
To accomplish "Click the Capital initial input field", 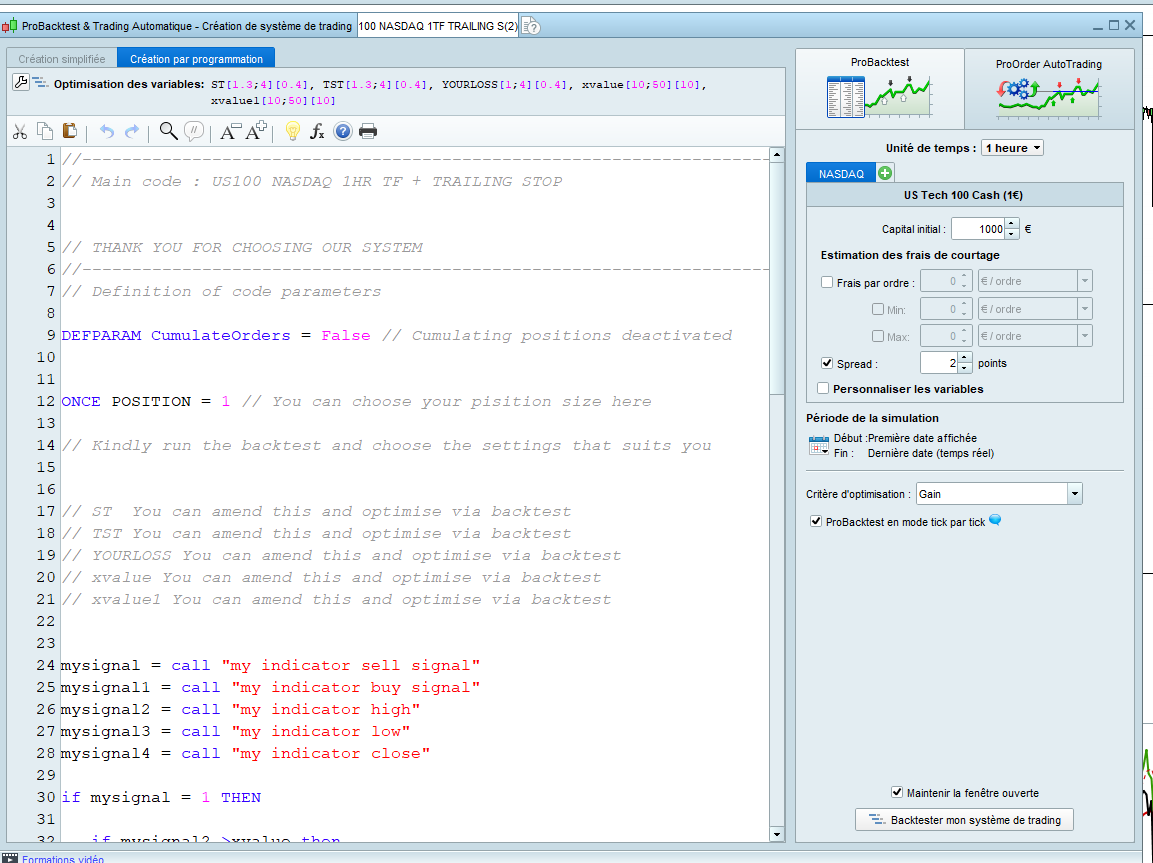I will (x=977, y=229).
